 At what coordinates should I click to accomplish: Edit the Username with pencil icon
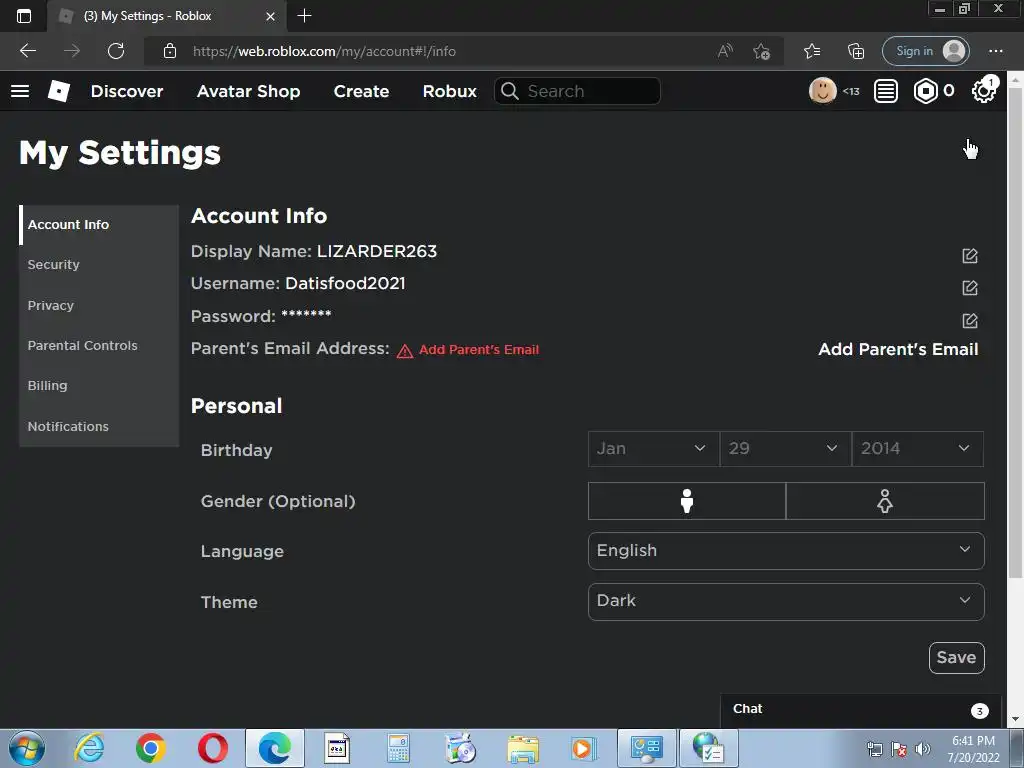(970, 287)
